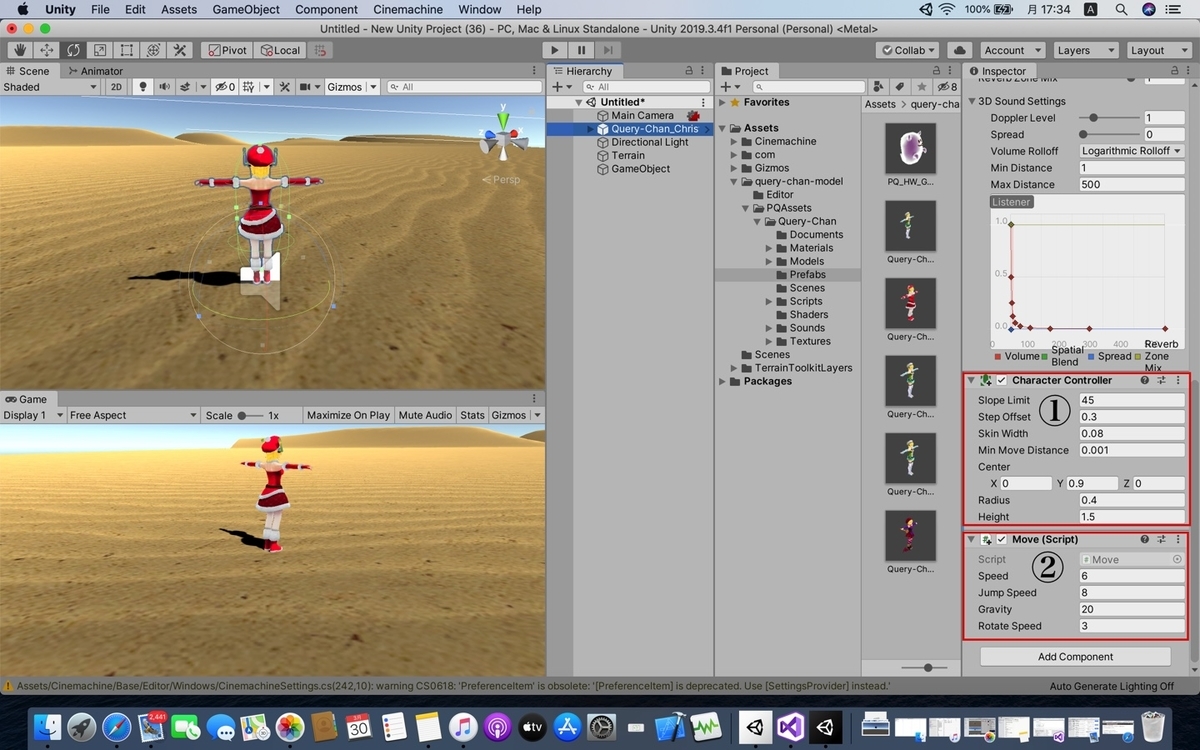This screenshot has height=750, width=1200.
Task: Open Collab dropdown
Action: 908,50
